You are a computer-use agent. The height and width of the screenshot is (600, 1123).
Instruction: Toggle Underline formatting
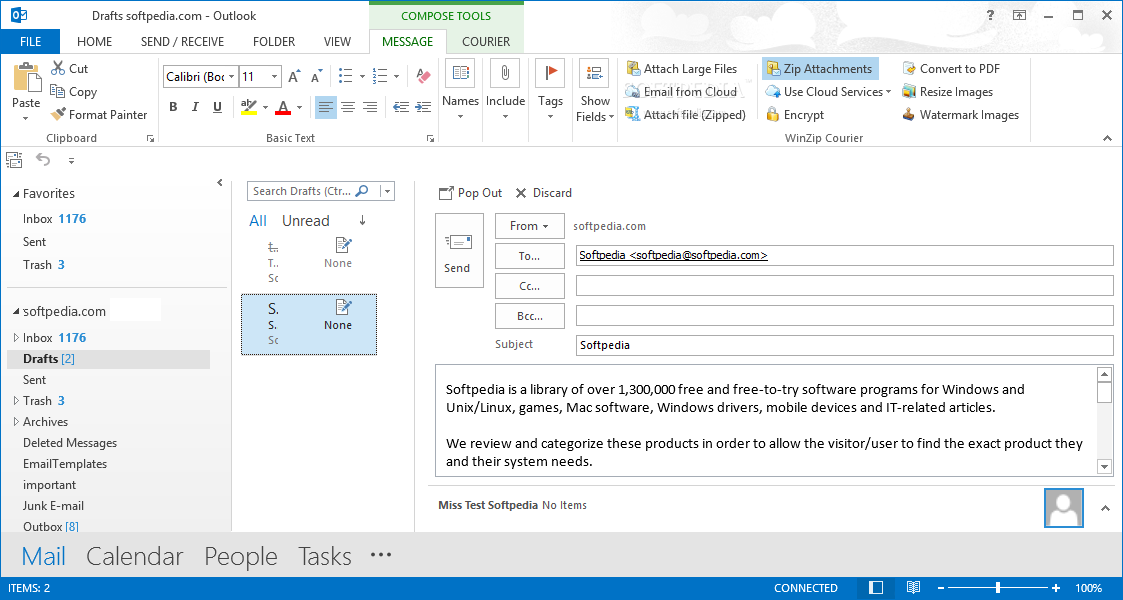point(217,107)
